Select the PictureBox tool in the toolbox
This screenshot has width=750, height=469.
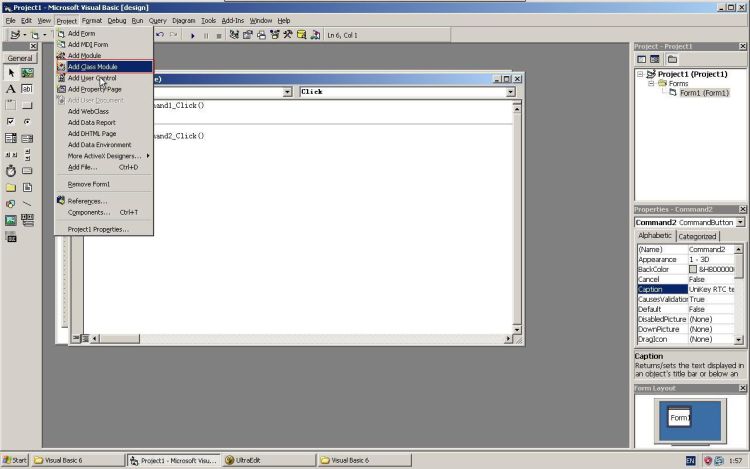click(x=27, y=73)
